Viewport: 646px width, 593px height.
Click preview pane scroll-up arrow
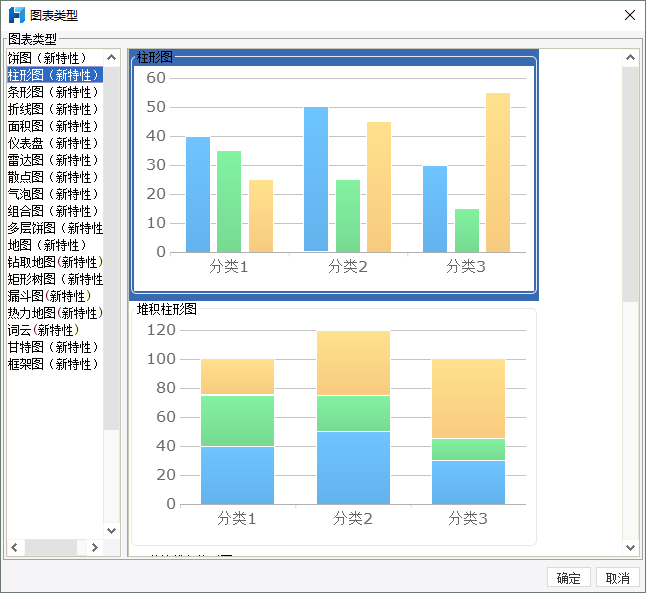pos(630,58)
